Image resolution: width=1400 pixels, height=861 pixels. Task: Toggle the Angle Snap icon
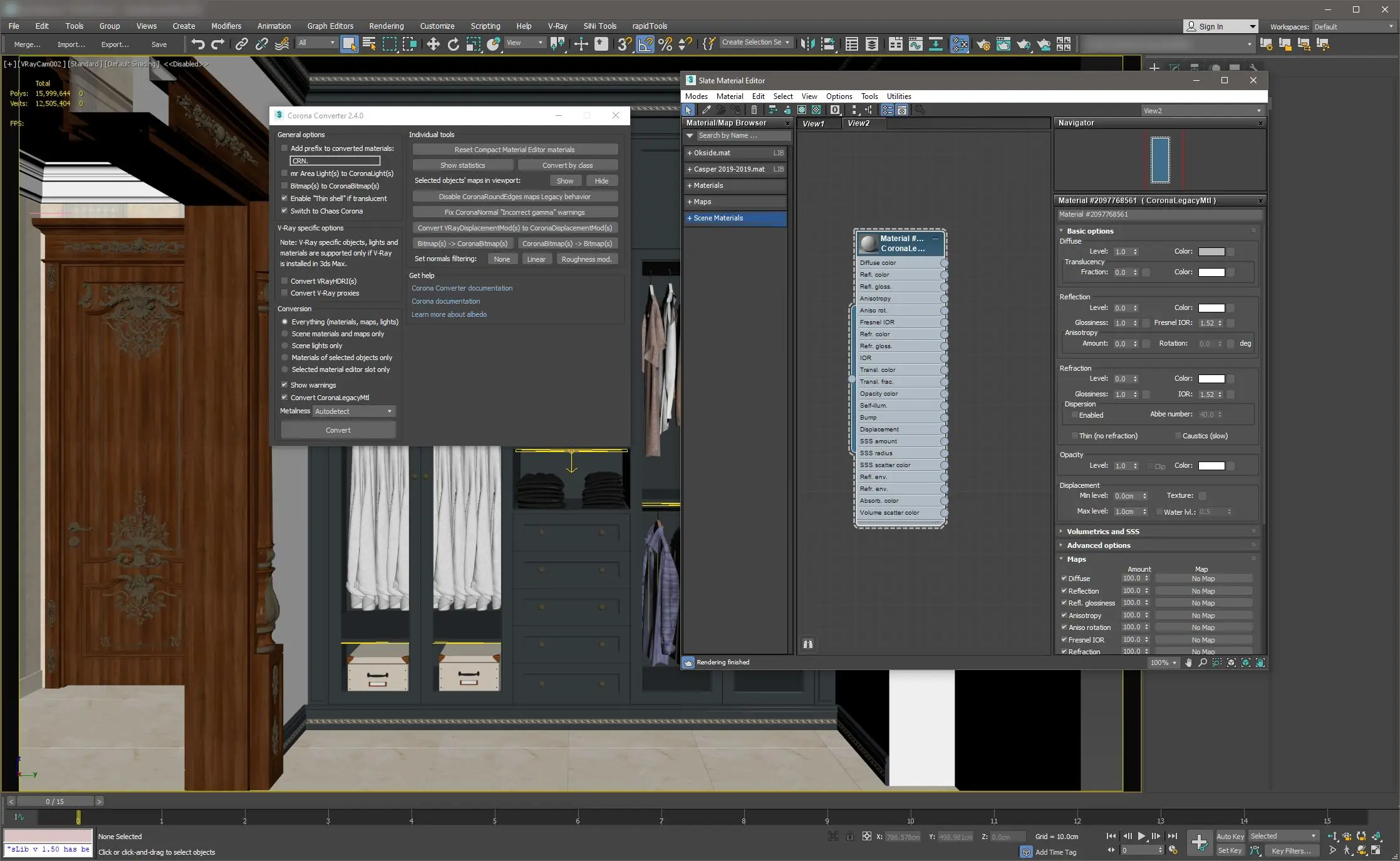pyautogui.click(x=645, y=43)
